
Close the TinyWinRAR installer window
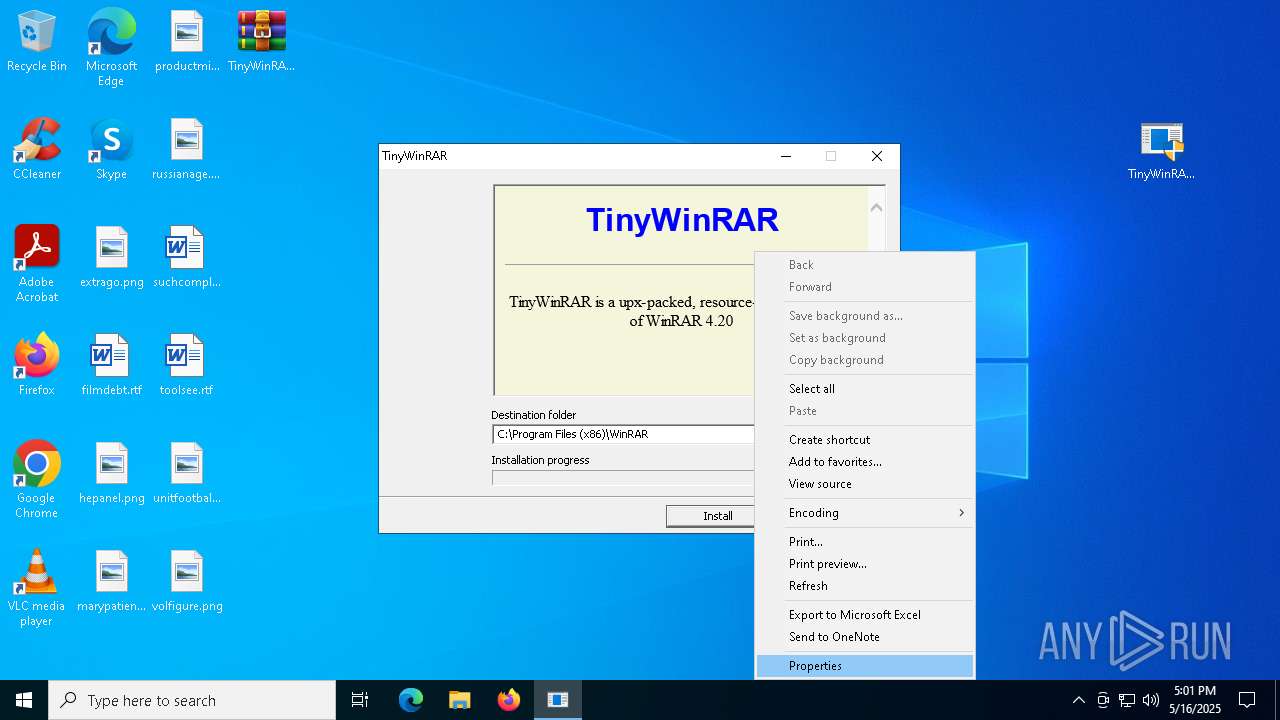[877, 156]
